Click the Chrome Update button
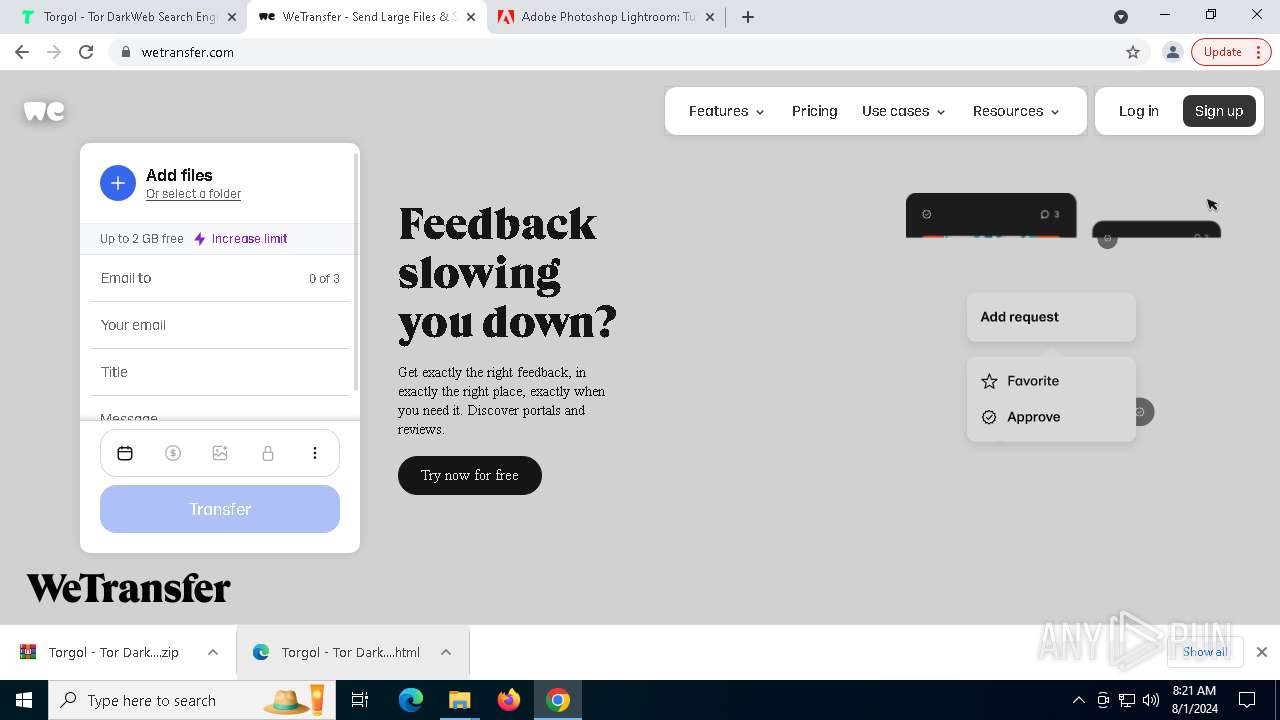The image size is (1280, 720). pos(1231,52)
